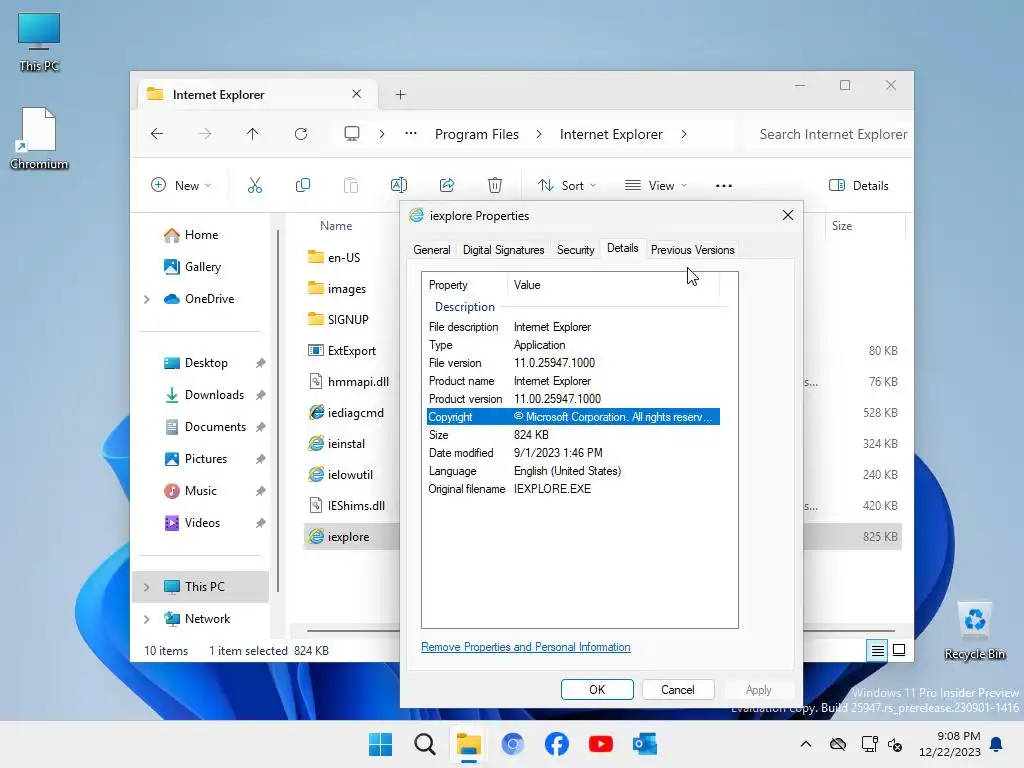Screen dimensions: 1024x768
Task: Close the iexplore Properties dialog
Action: click(x=788, y=215)
